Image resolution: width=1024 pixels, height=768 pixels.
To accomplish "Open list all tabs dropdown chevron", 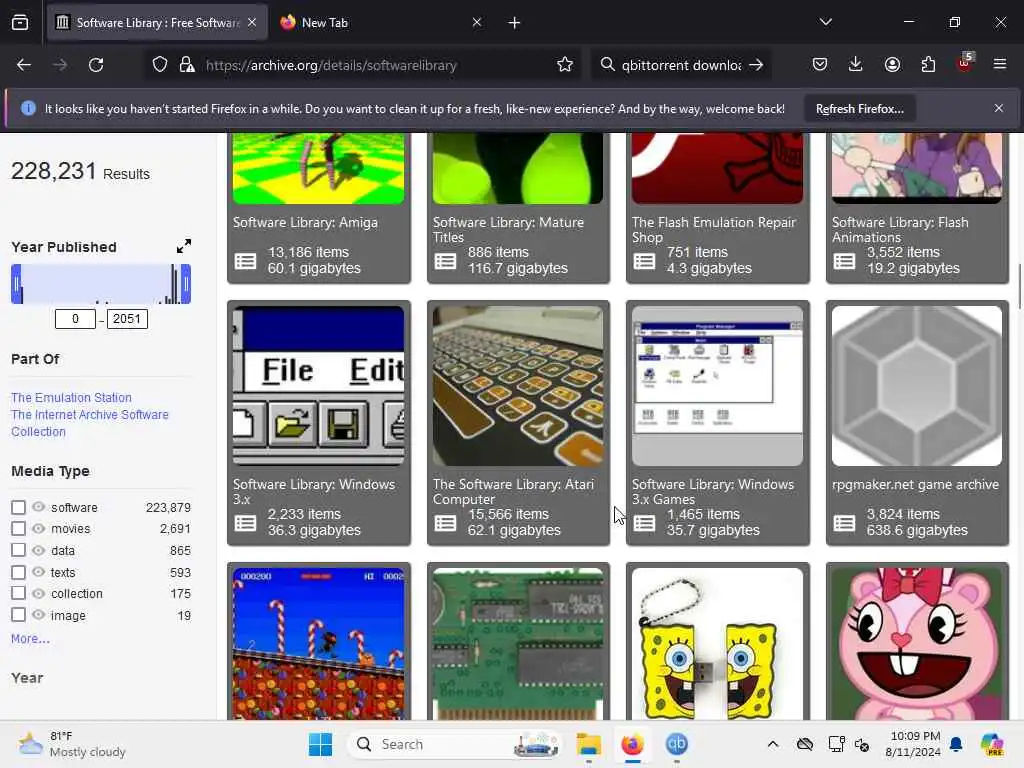I will coord(825,22).
